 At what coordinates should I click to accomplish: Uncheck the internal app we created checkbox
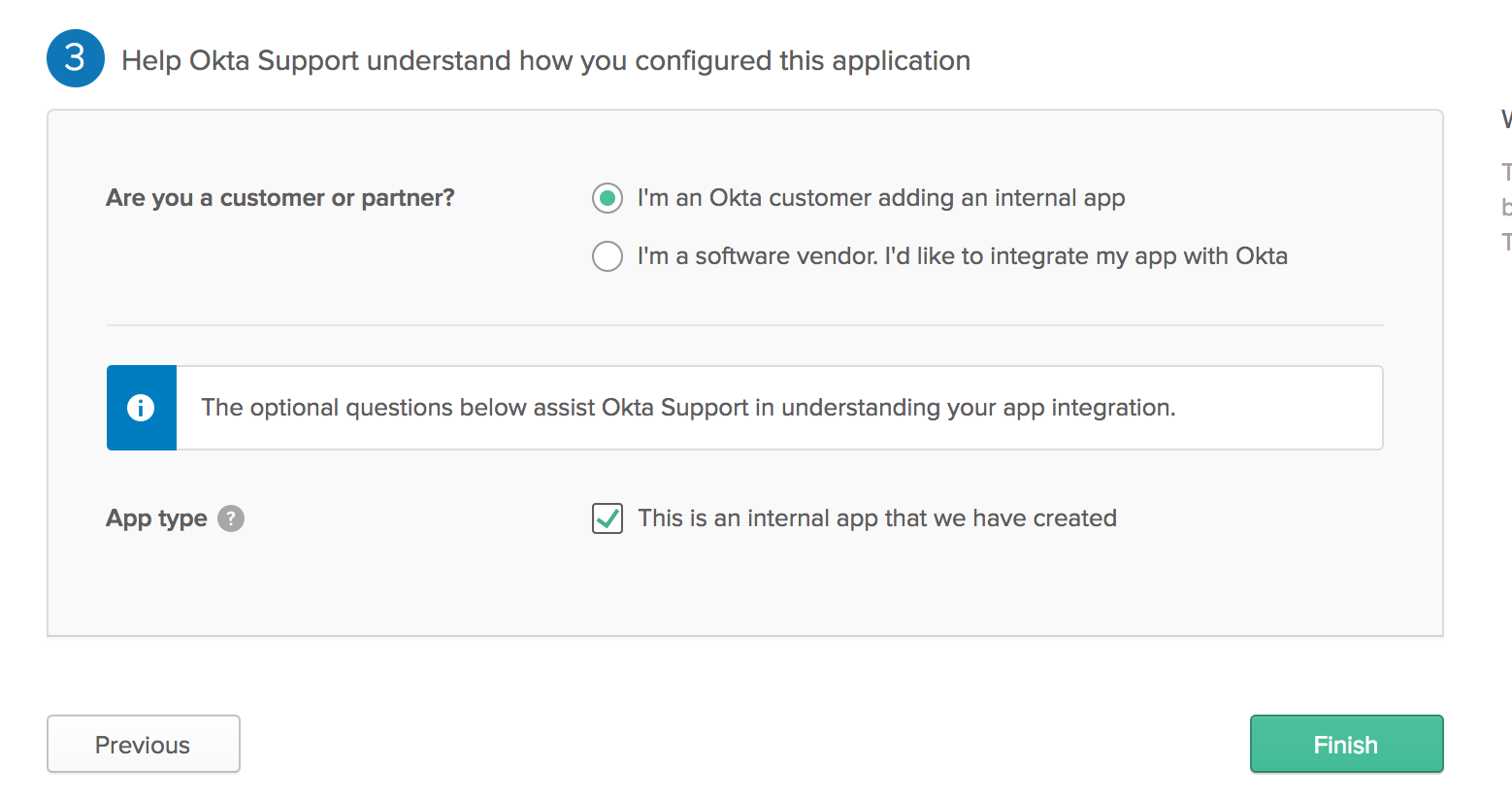tap(608, 518)
